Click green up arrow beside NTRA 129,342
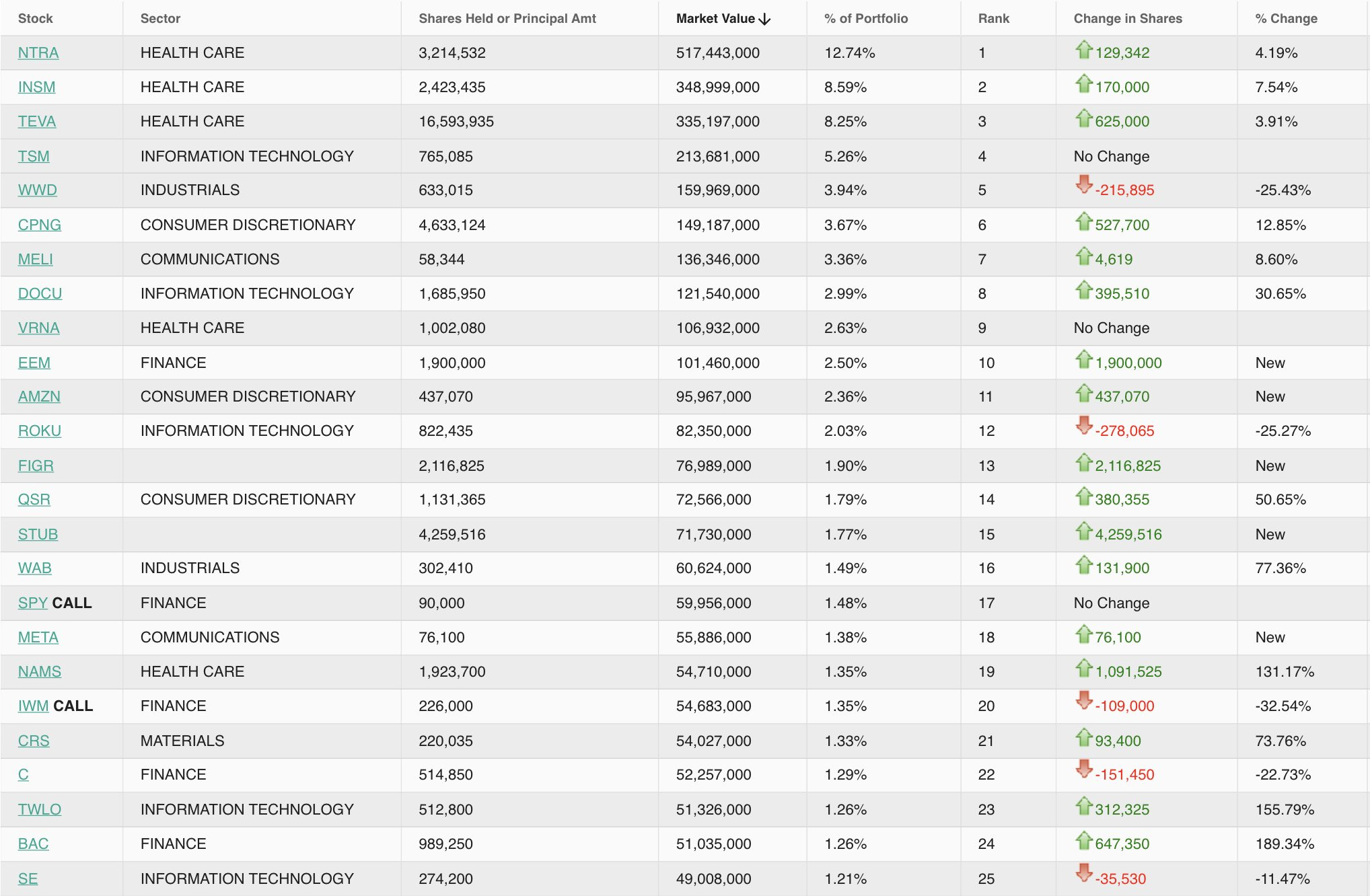 1083,50
